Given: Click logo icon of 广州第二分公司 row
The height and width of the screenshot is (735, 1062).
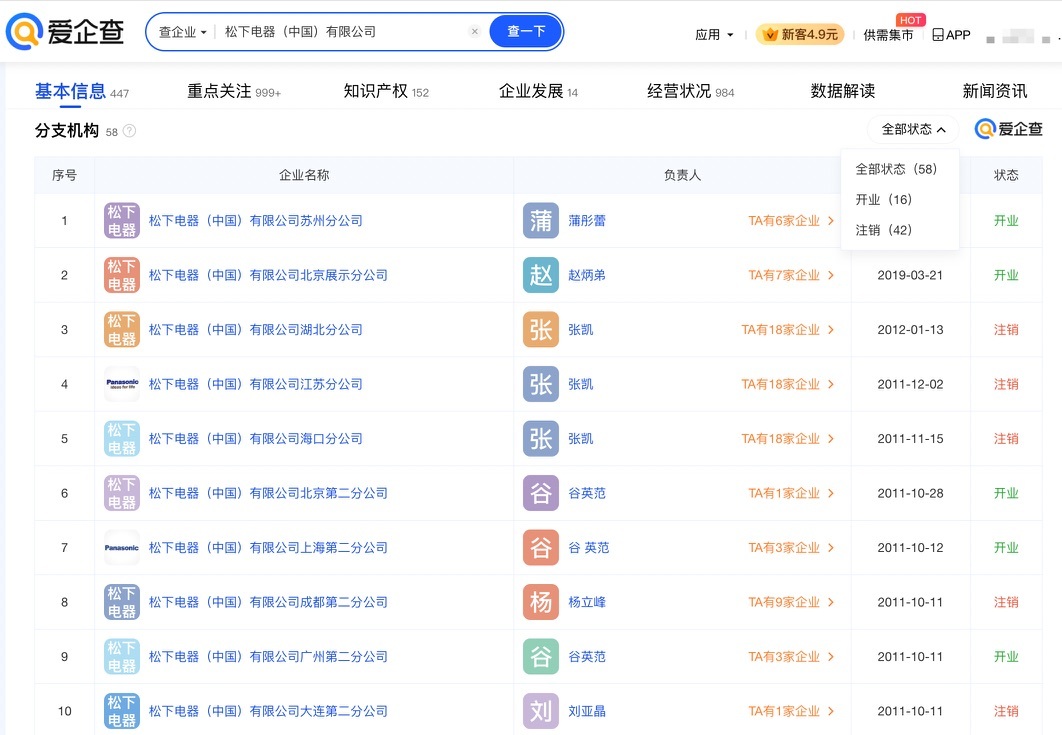Looking at the screenshot, I should pos(122,656).
